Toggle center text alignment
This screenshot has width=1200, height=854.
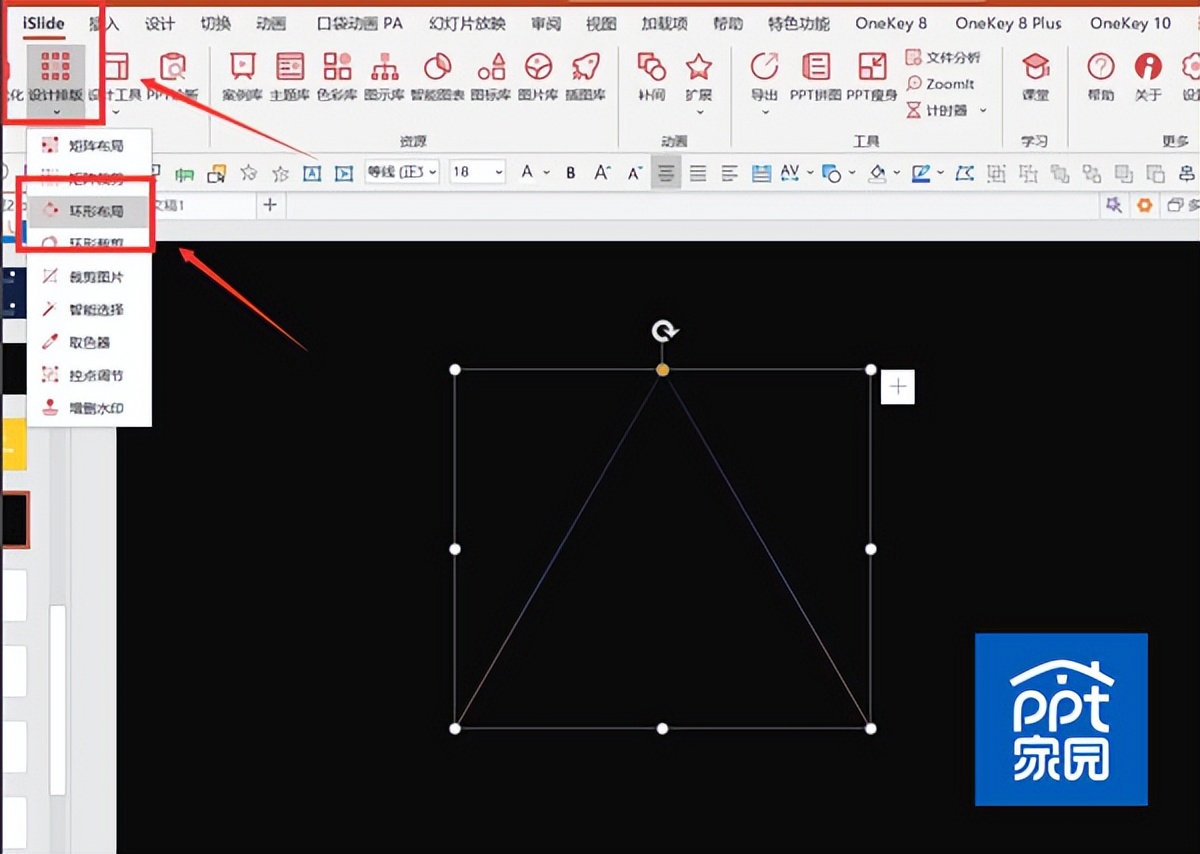[x=666, y=173]
